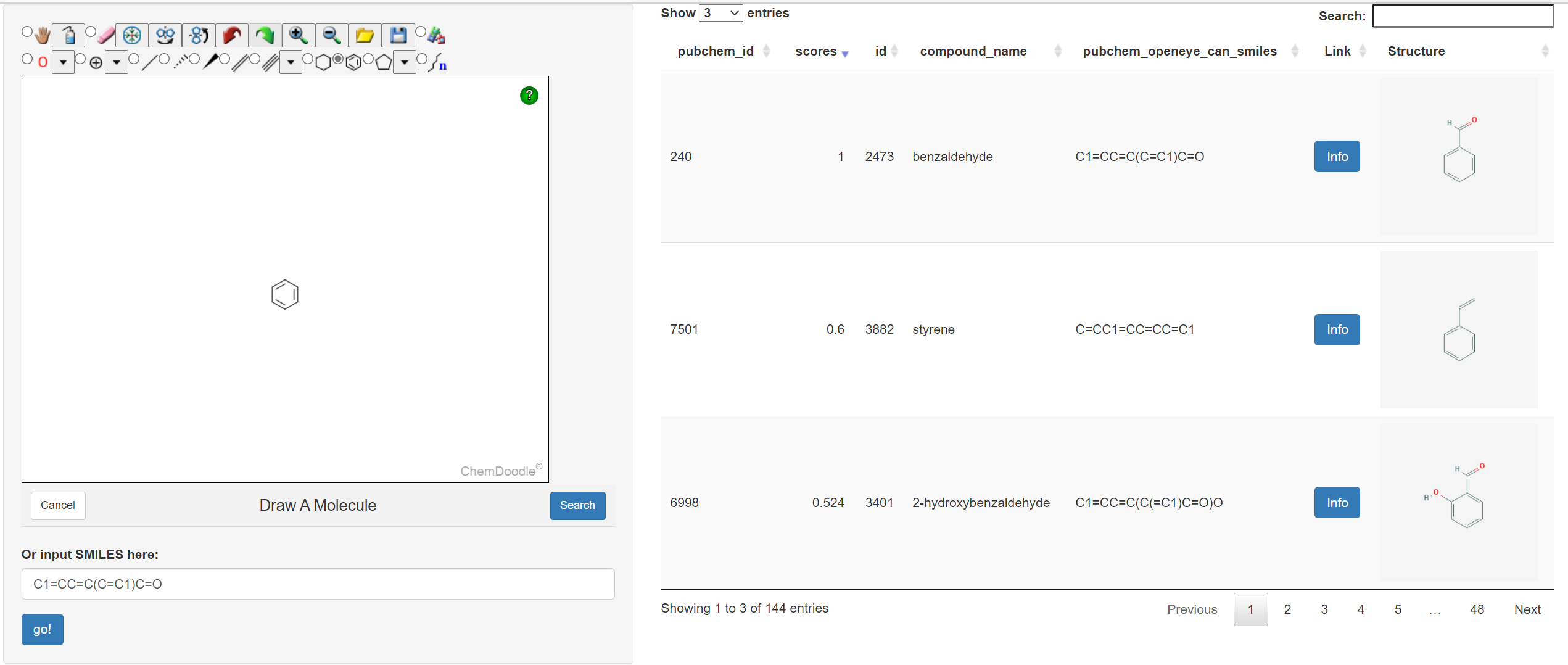1568x665 pixels.
Task: Expand the ring templates dropdown arrow
Action: [x=405, y=62]
